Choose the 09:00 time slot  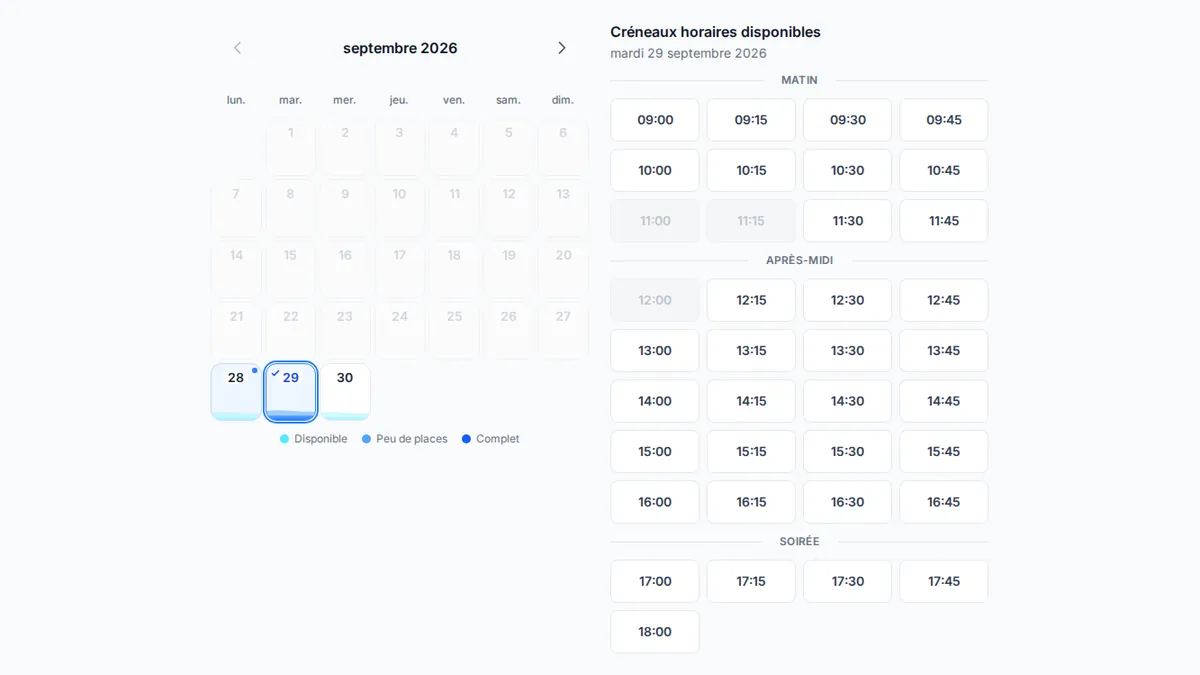(x=655, y=120)
